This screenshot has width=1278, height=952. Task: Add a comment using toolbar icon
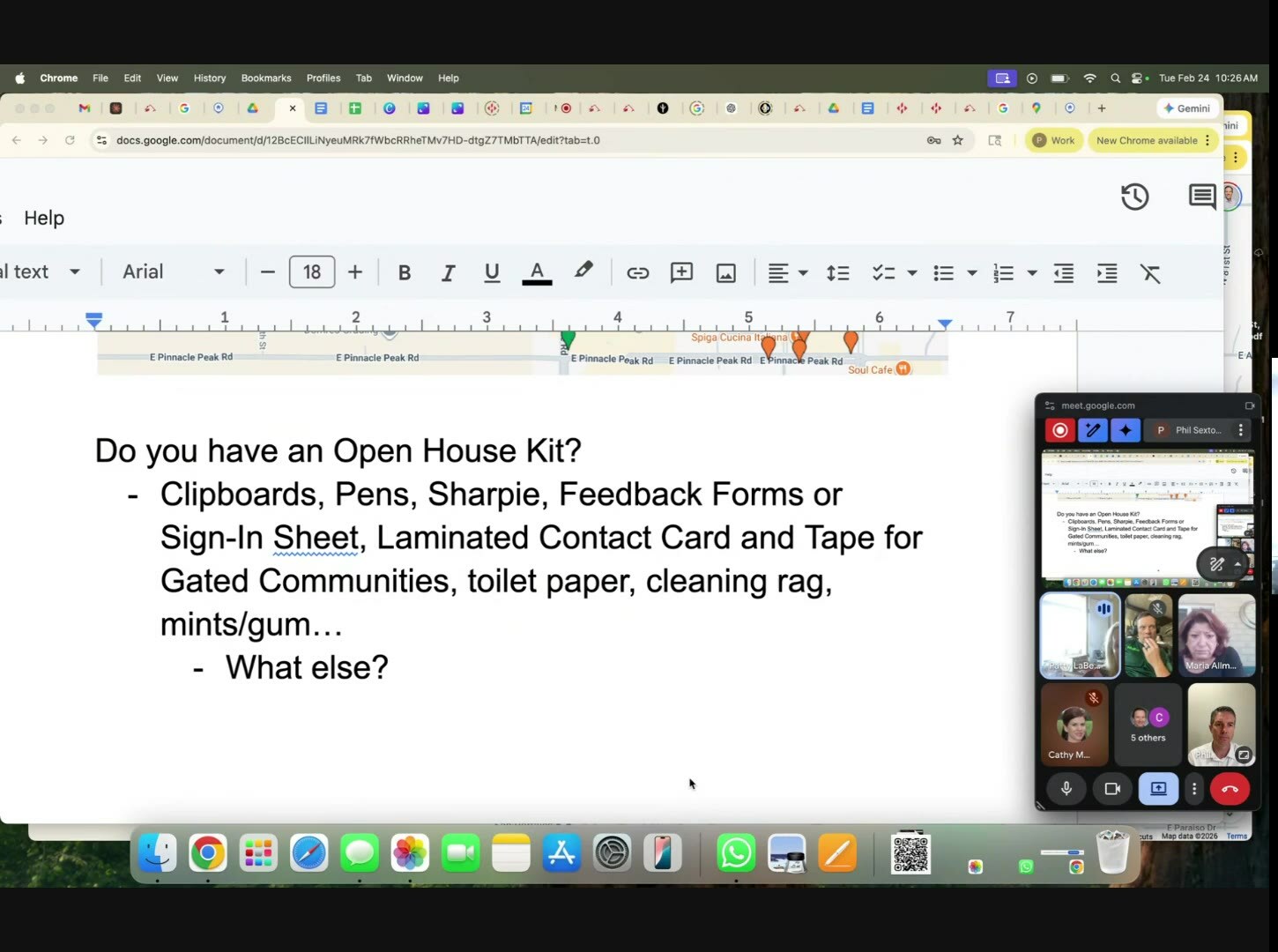pos(681,272)
